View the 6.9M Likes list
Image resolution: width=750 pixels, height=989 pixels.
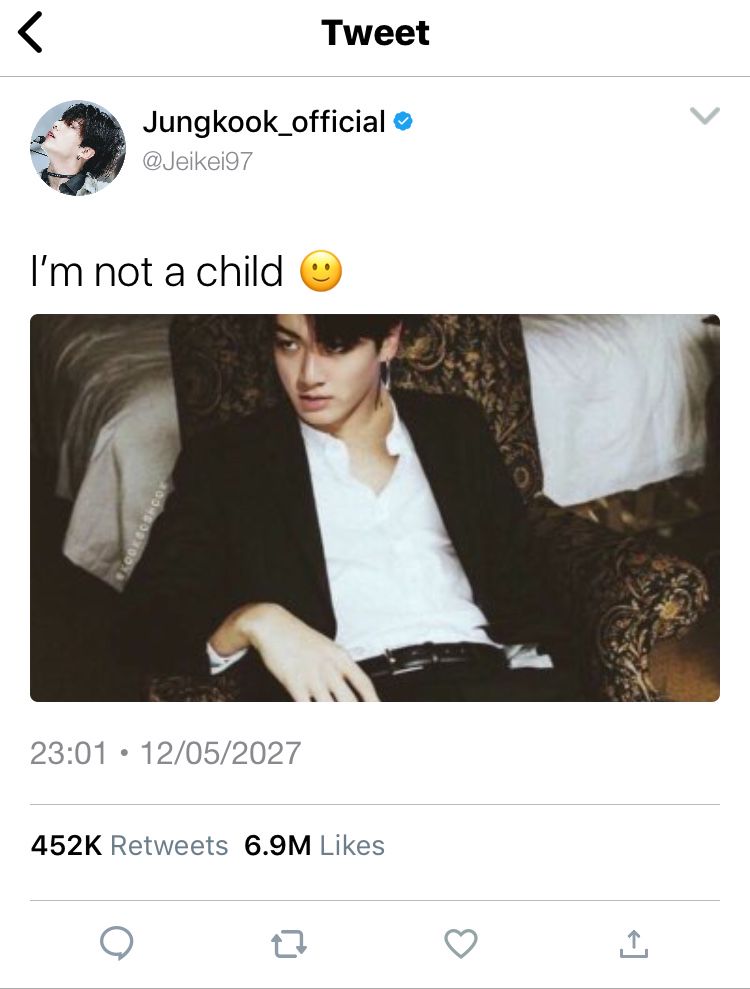314,846
